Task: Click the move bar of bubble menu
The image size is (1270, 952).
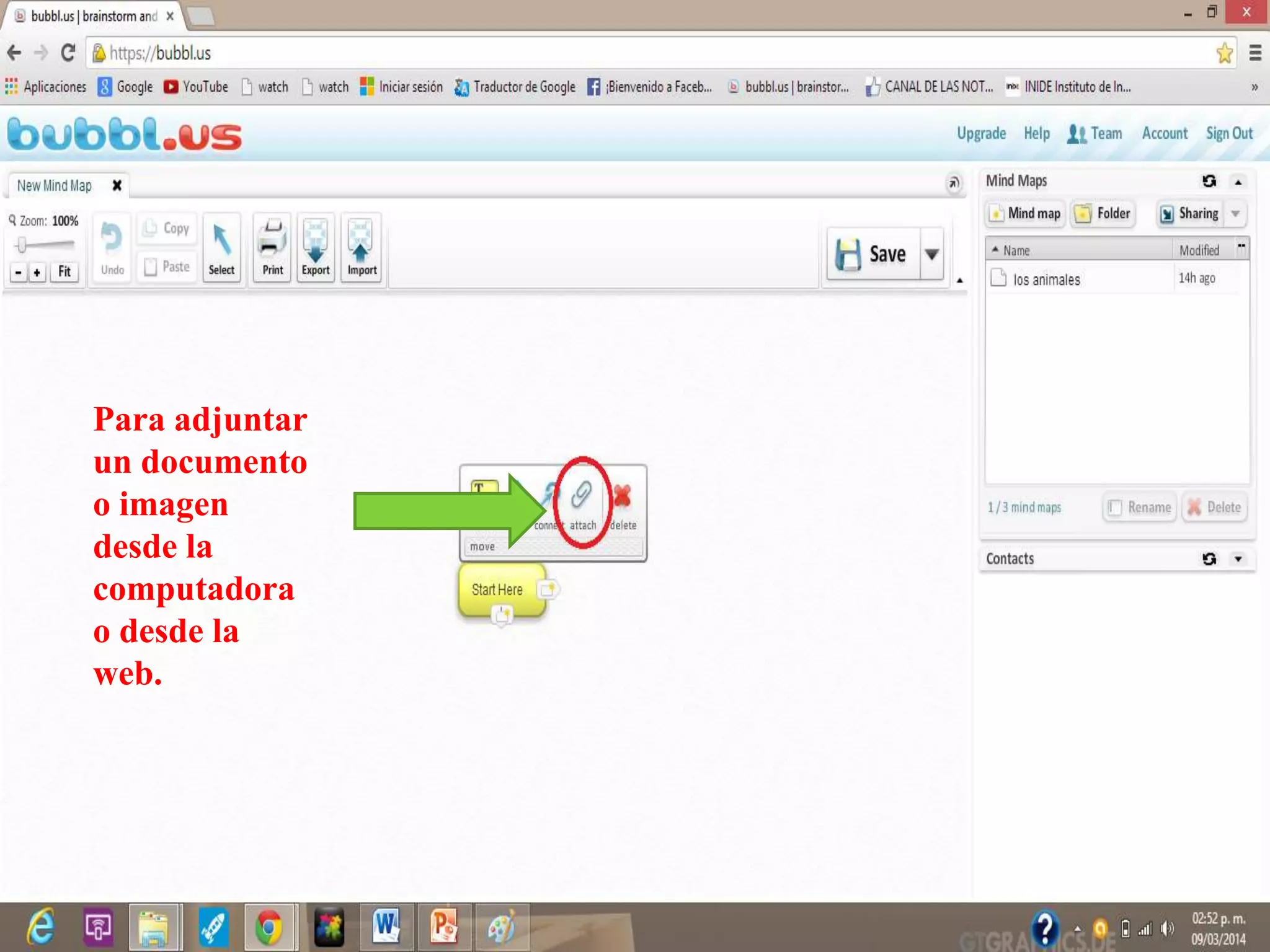Action: pos(553,547)
